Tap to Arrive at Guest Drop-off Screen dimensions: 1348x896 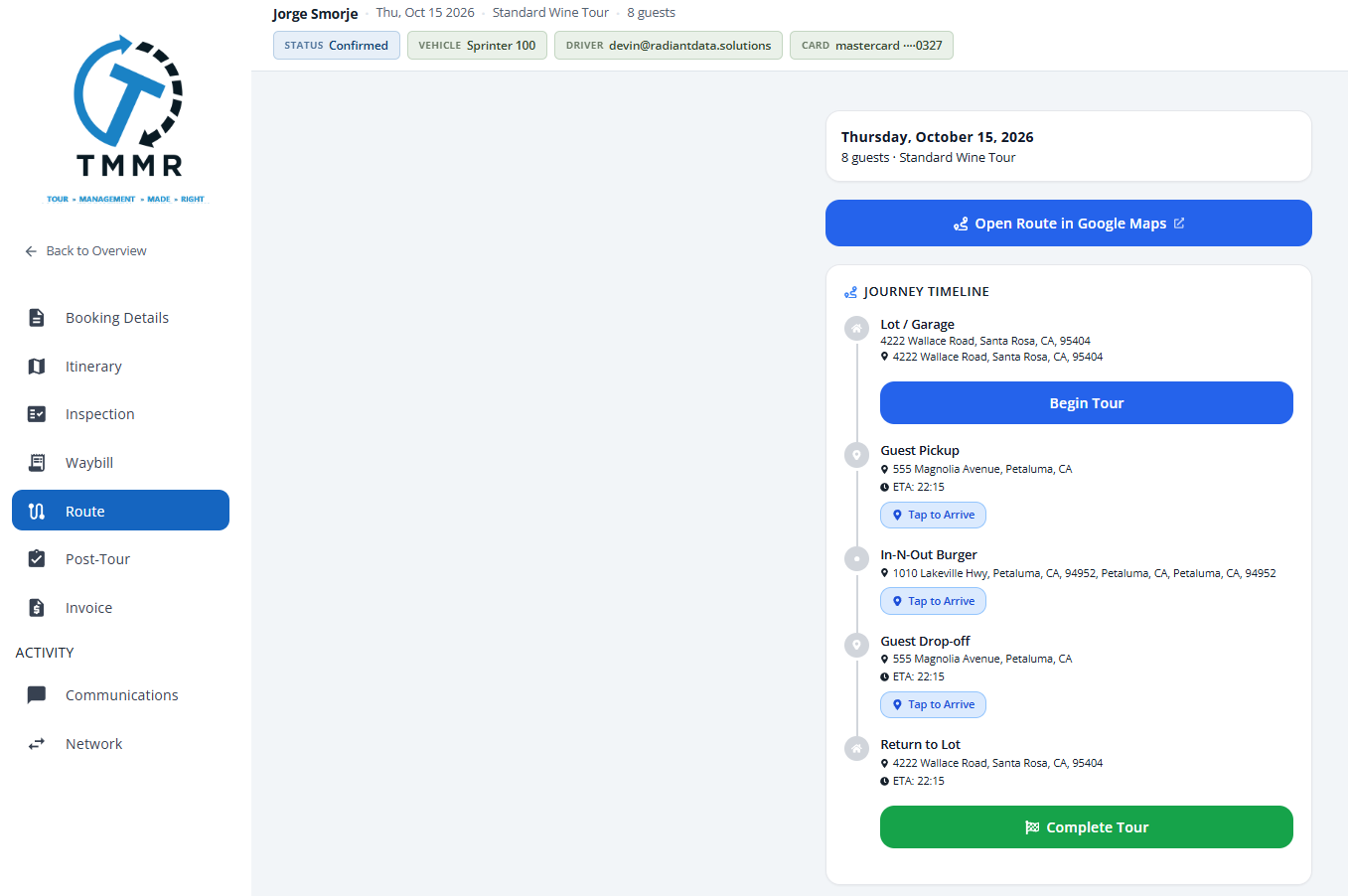click(x=934, y=705)
